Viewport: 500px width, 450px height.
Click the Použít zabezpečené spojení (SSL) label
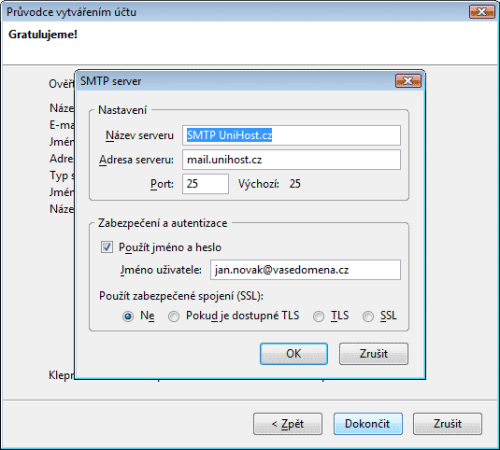181,296
